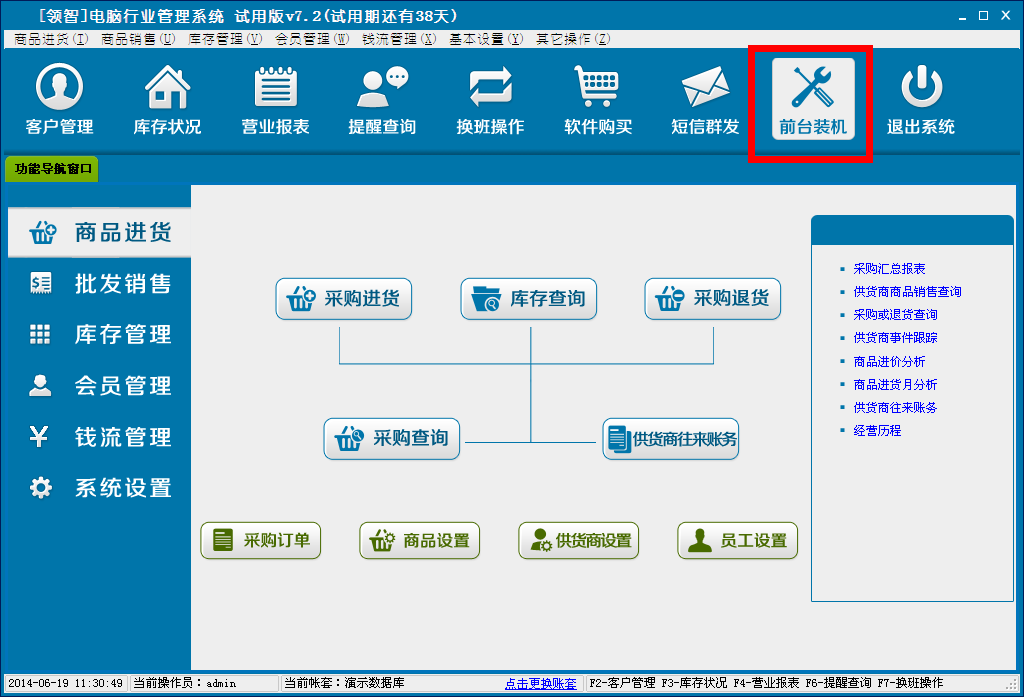This screenshot has width=1024, height=697.
Task: Click the 员工设置 button
Action: tap(738, 541)
